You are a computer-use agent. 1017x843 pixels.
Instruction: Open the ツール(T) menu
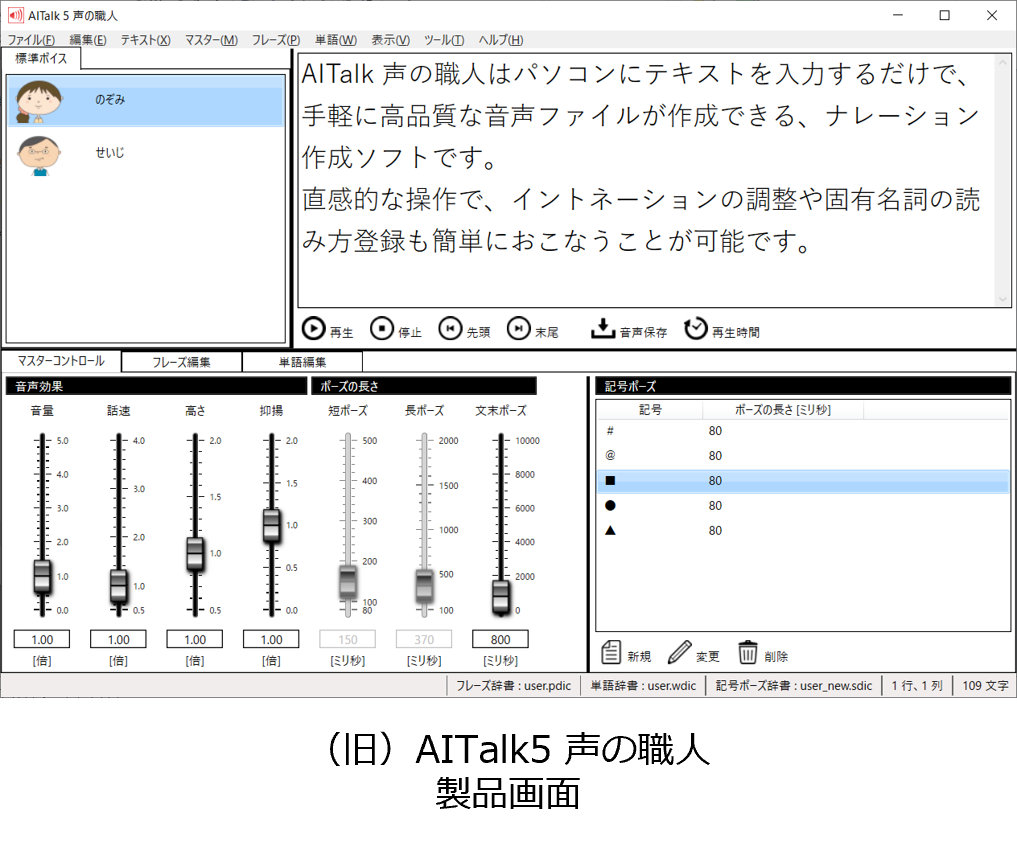(x=444, y=40)
